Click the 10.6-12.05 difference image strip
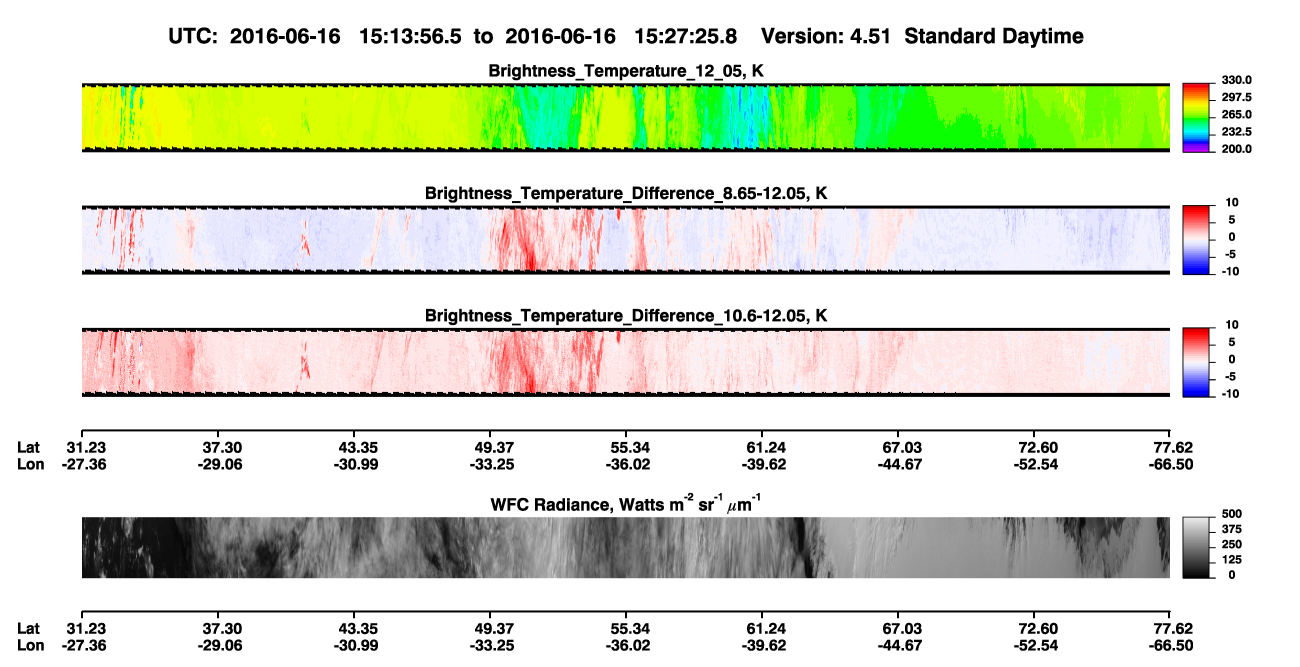Viewport: 1300px width, 667px height. click(x=626, y=361)
